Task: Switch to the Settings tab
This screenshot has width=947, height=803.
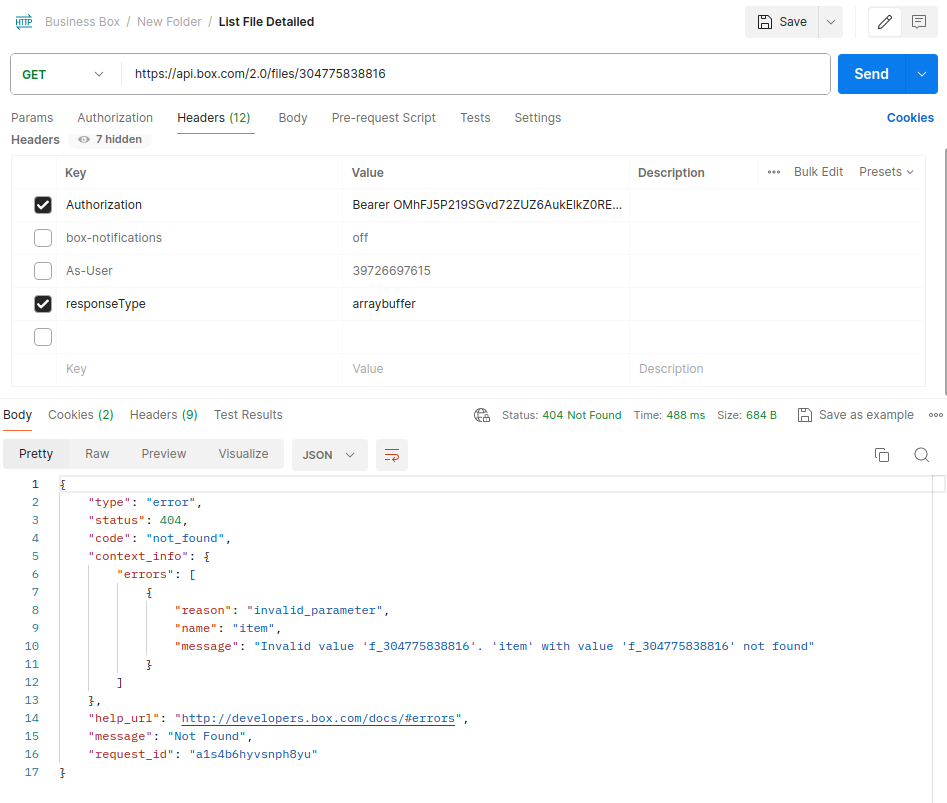Action: (538, 118)
